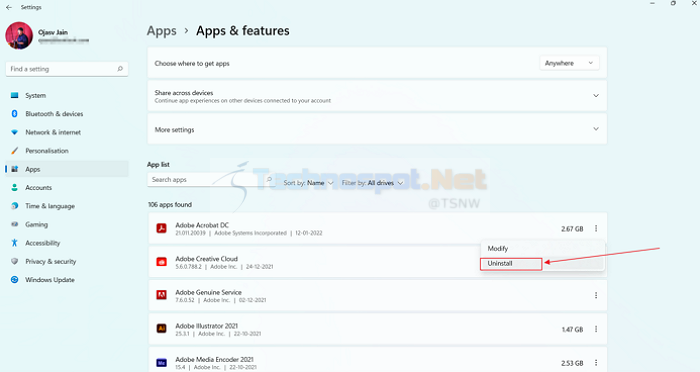Click the Adobe Illustrator 2021 app icon
Viewport: 700px width, 372px height.
pyautogui.click(x=161, y=329)
